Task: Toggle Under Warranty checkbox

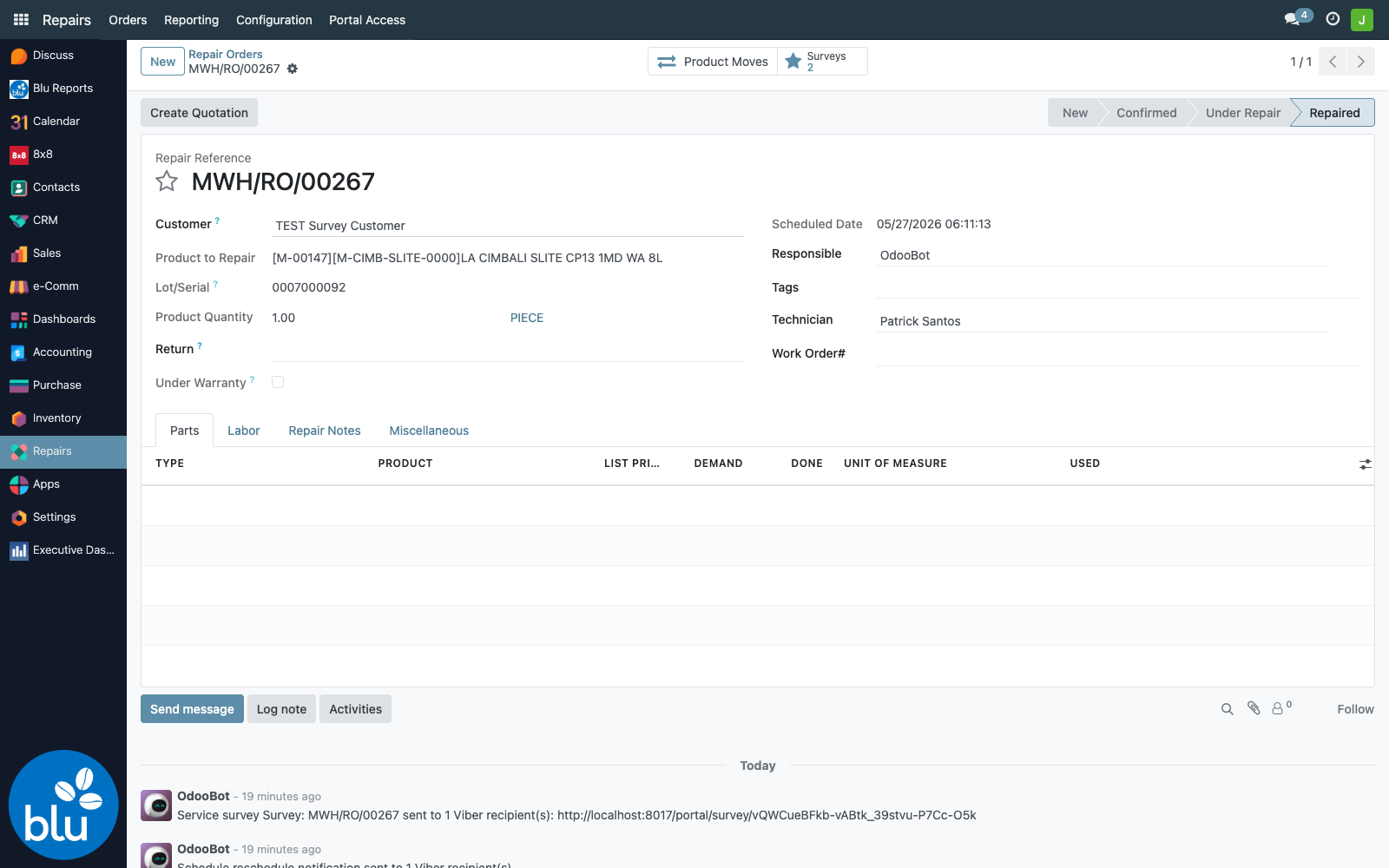Action: click(278, 382)
